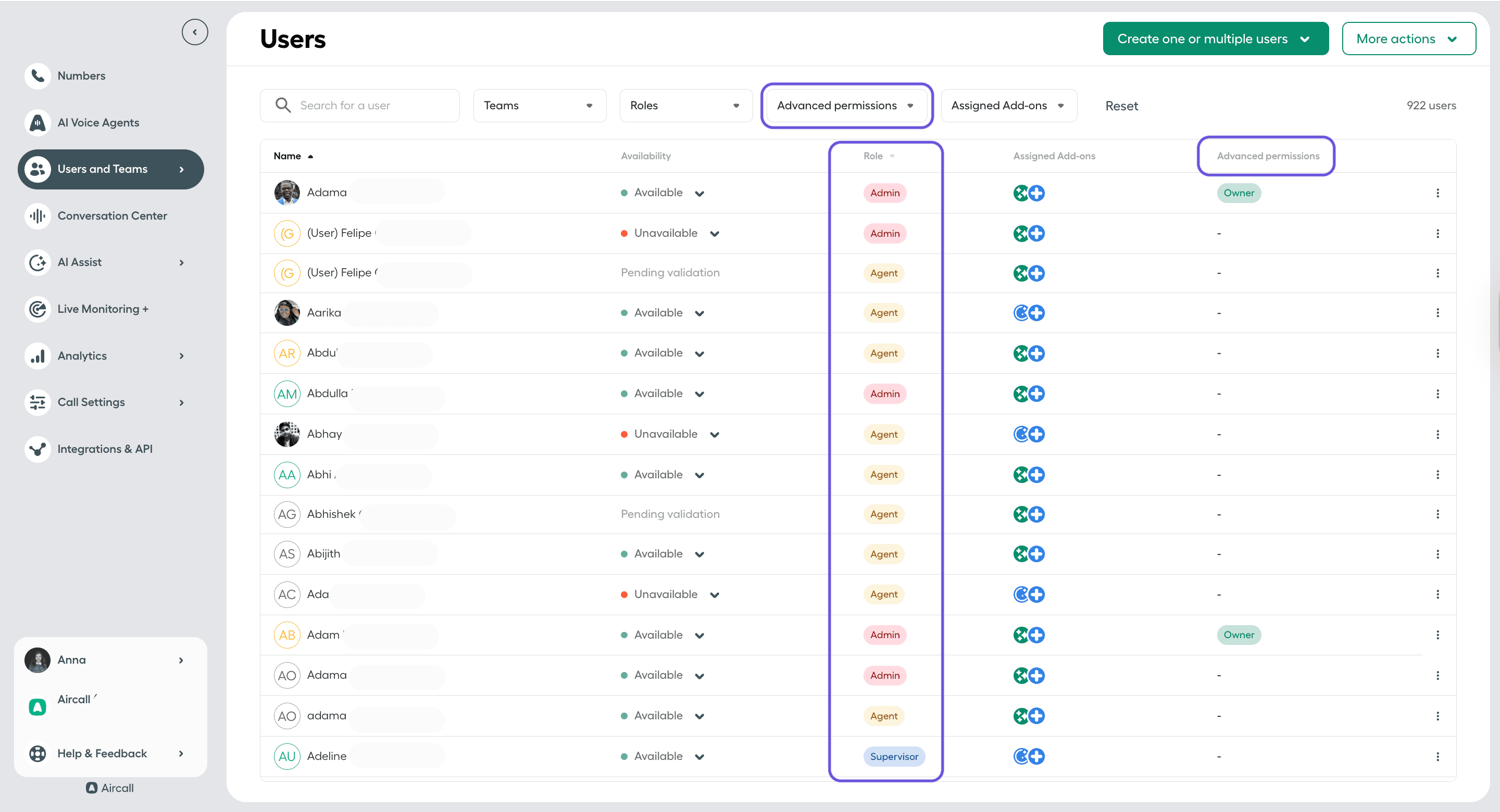The image size is (1500, 812).
Task: Open the Numbers section via phone icon
Action: click(x=37, y=75)
